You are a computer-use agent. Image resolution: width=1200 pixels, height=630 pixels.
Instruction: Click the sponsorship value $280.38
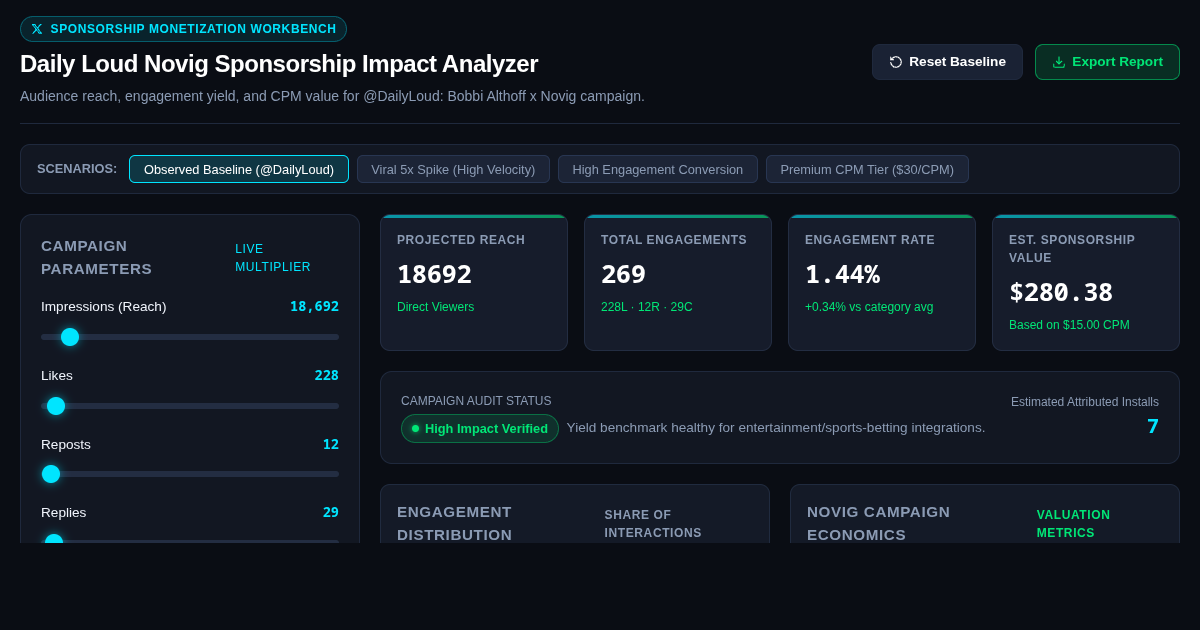click(x=1061, y=292)
